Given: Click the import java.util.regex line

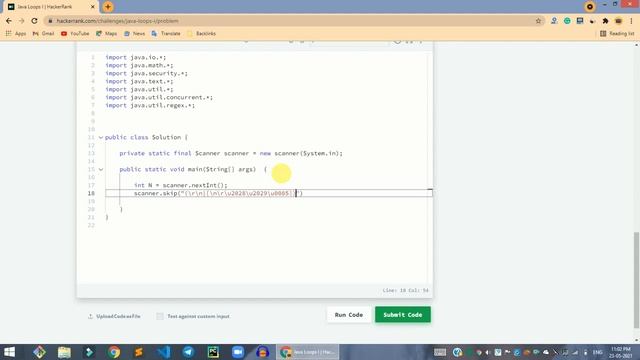Looking at the screenshot, I should [150, 105].
